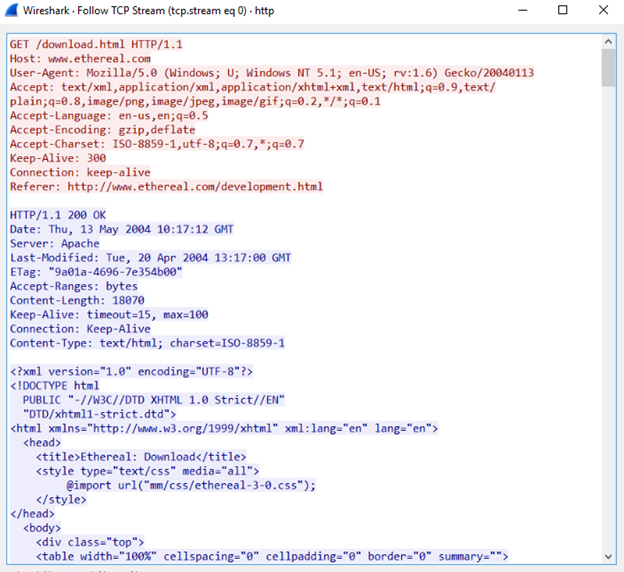This screenshot has height=572, width=624.
Task: Click the vertical scrollbar thumb
Action: click(608, 67)
